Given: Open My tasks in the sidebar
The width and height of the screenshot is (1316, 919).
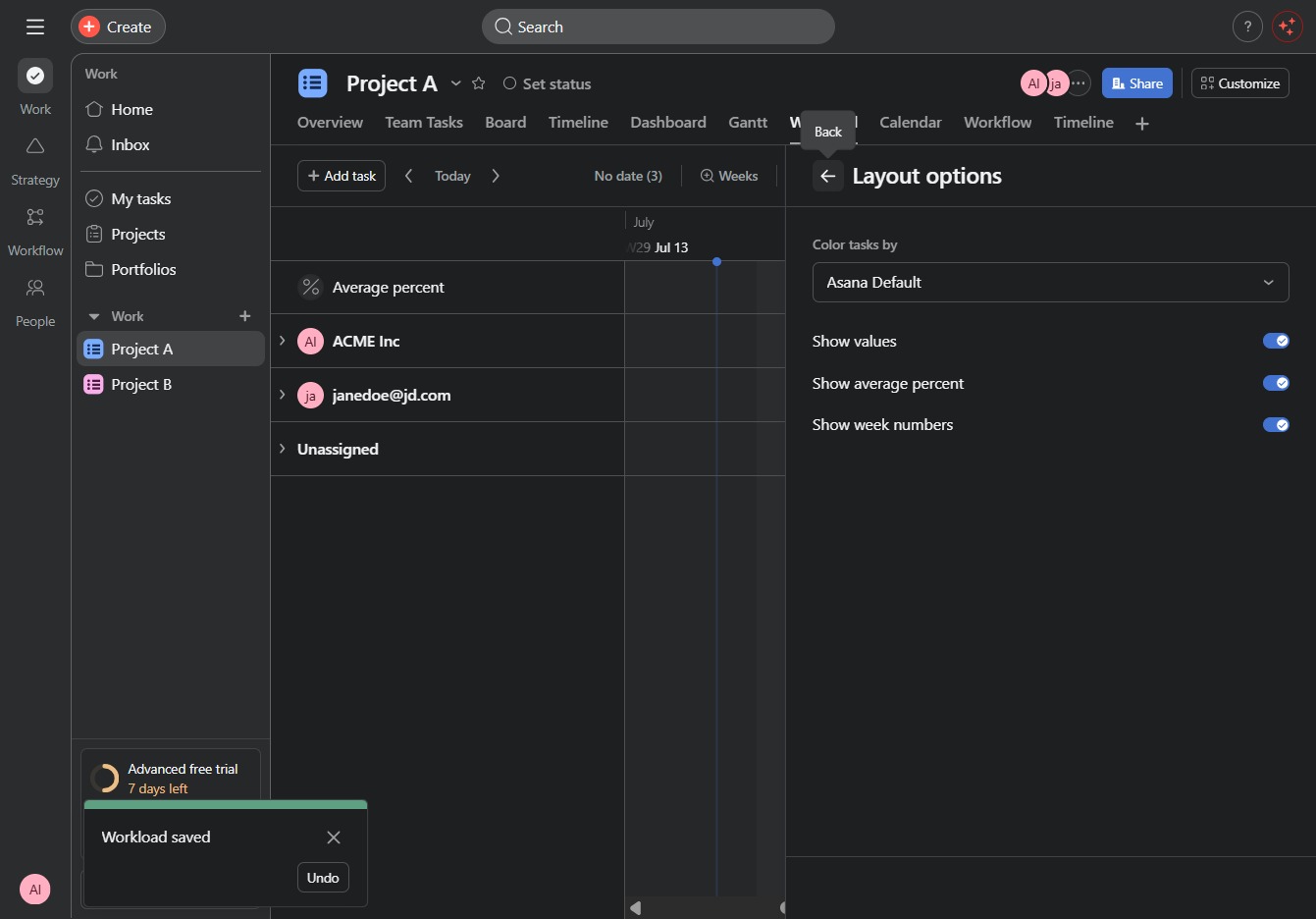Looking at the screenshot, I should [x=169, y=198].
